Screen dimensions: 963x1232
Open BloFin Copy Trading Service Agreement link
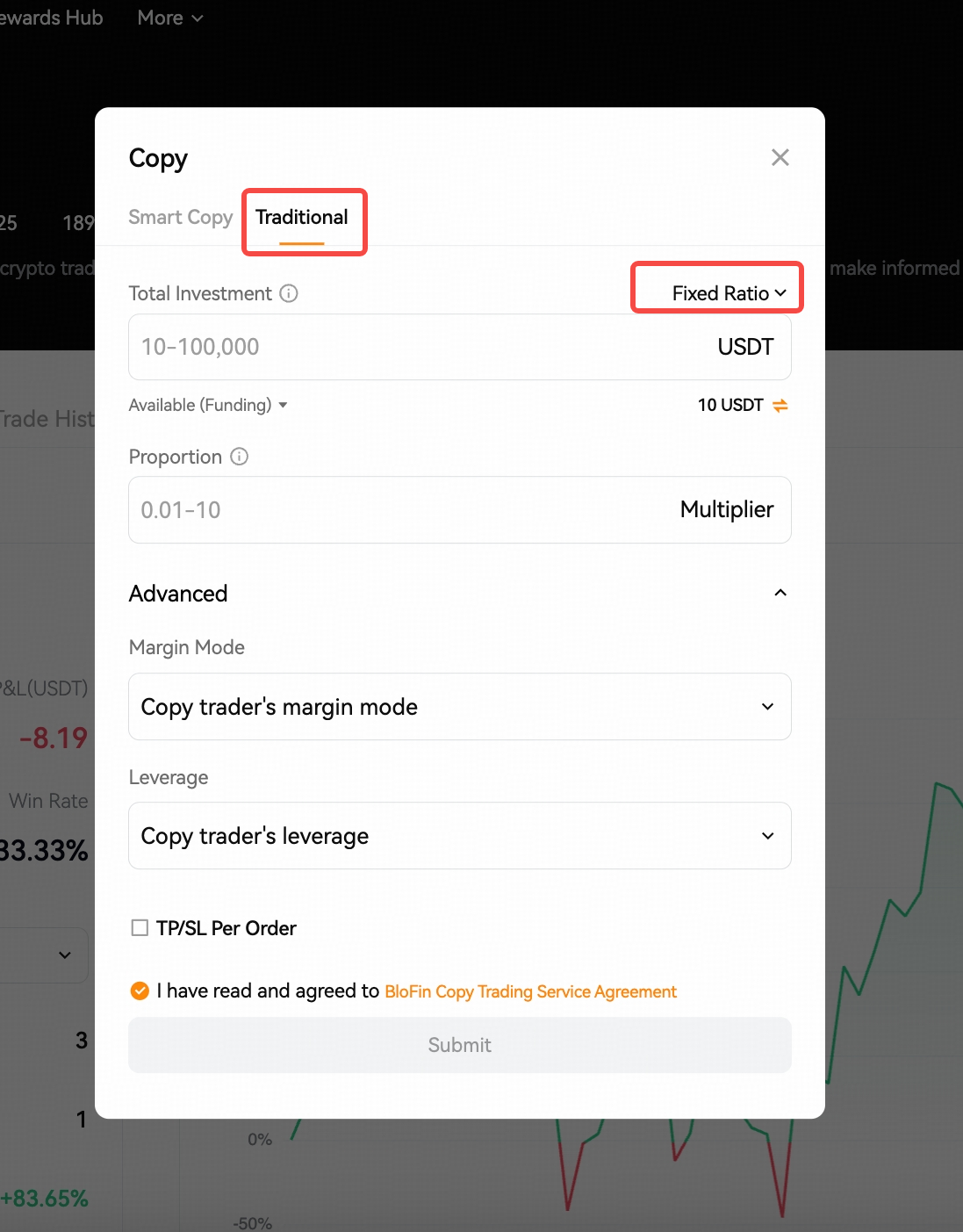(x=530, y=991)
